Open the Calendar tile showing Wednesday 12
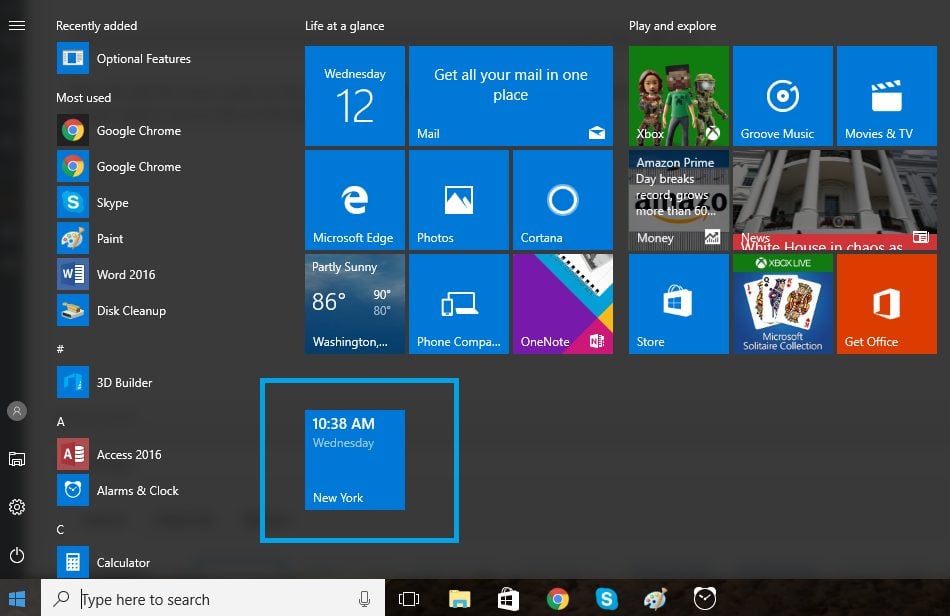 355,96
